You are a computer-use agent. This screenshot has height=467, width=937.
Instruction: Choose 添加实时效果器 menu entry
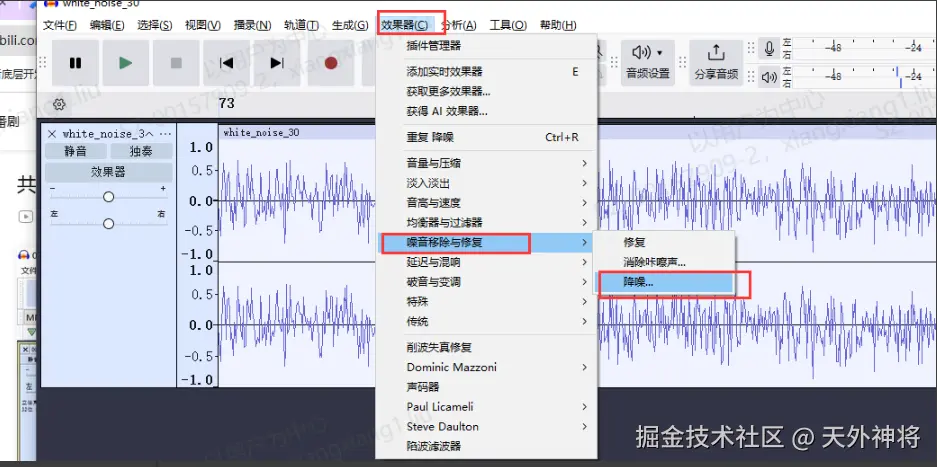pyautogui.click(x=486, y=72)
